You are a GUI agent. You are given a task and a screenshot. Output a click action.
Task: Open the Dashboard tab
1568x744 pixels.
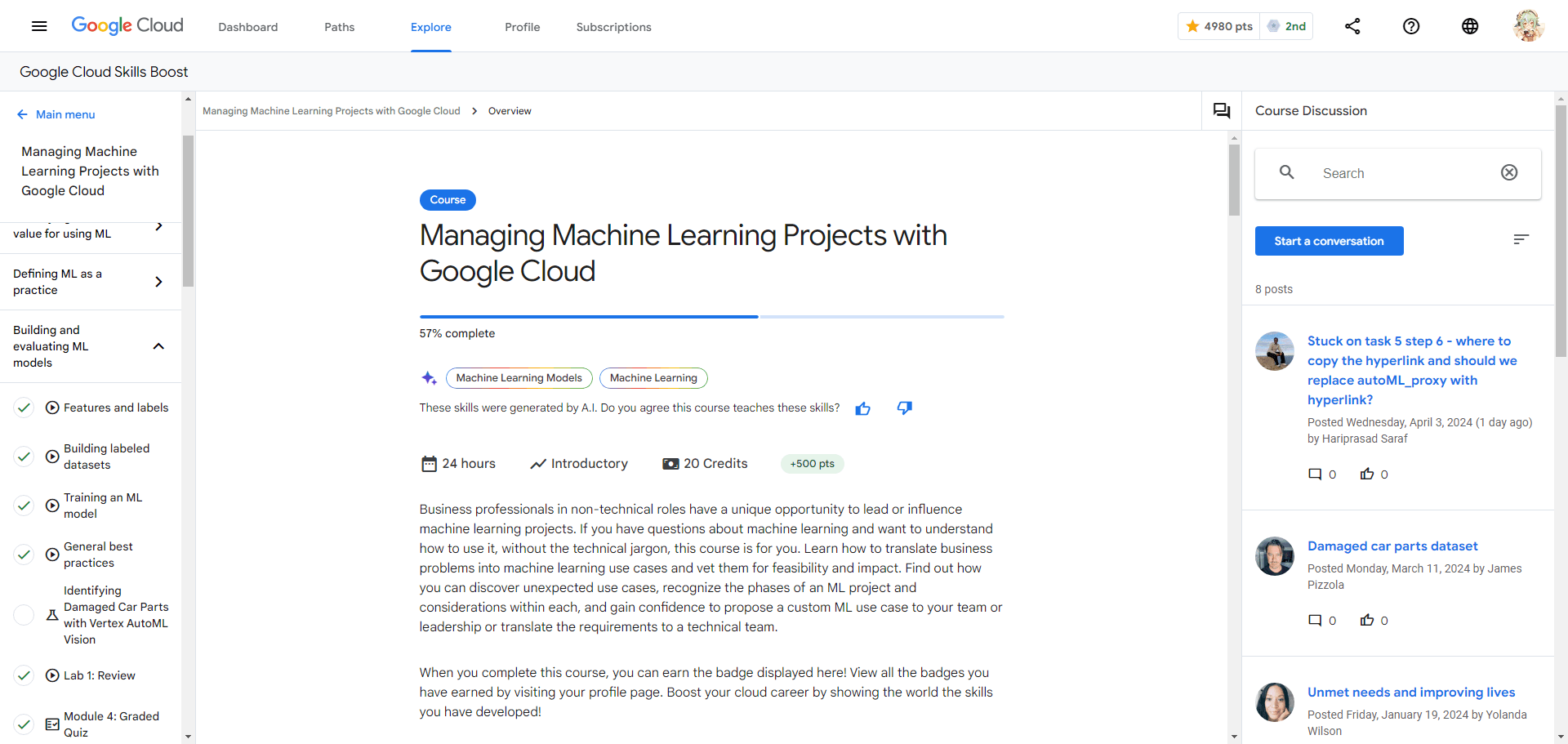point(248,27)
